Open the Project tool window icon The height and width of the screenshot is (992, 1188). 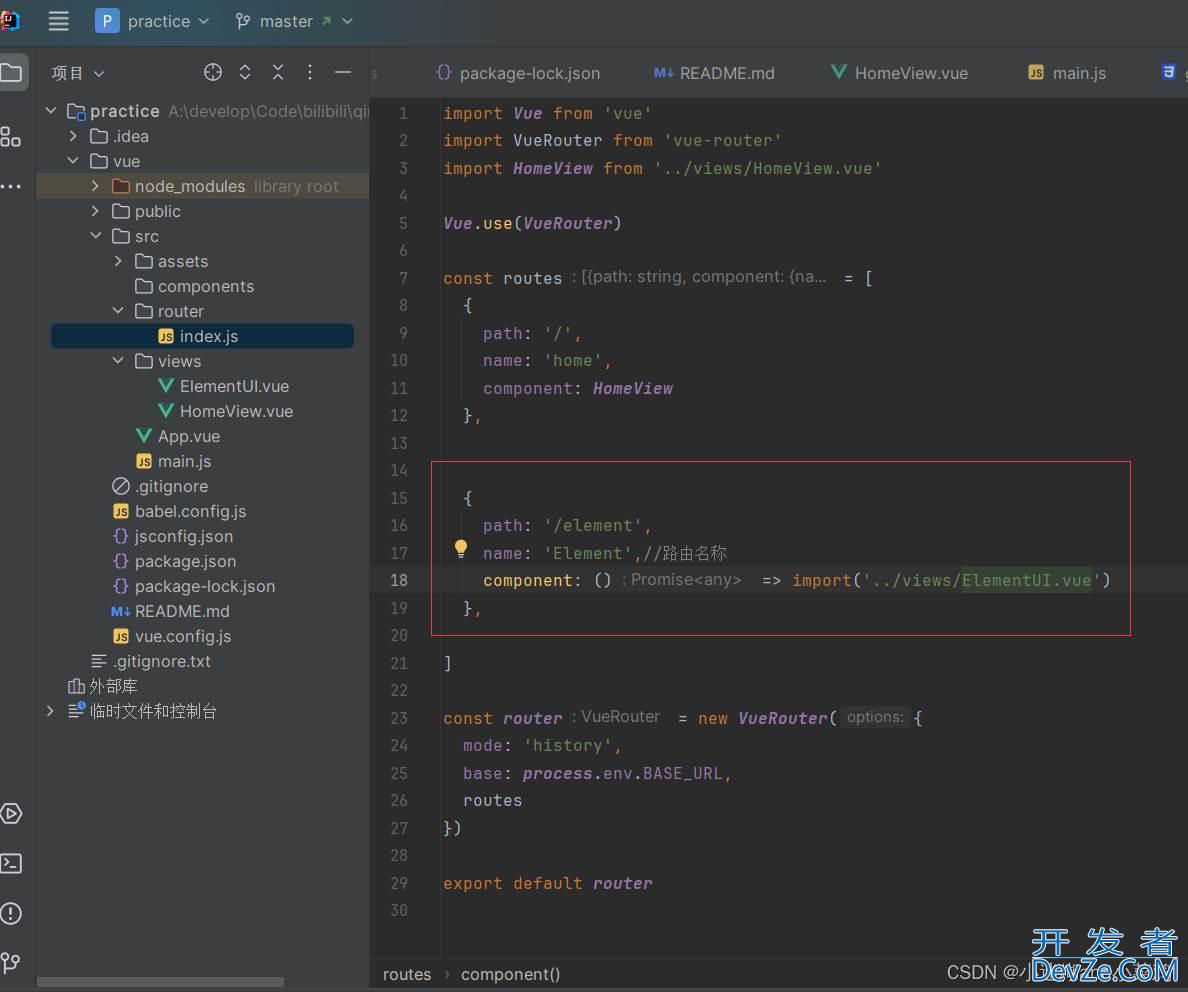11,73
